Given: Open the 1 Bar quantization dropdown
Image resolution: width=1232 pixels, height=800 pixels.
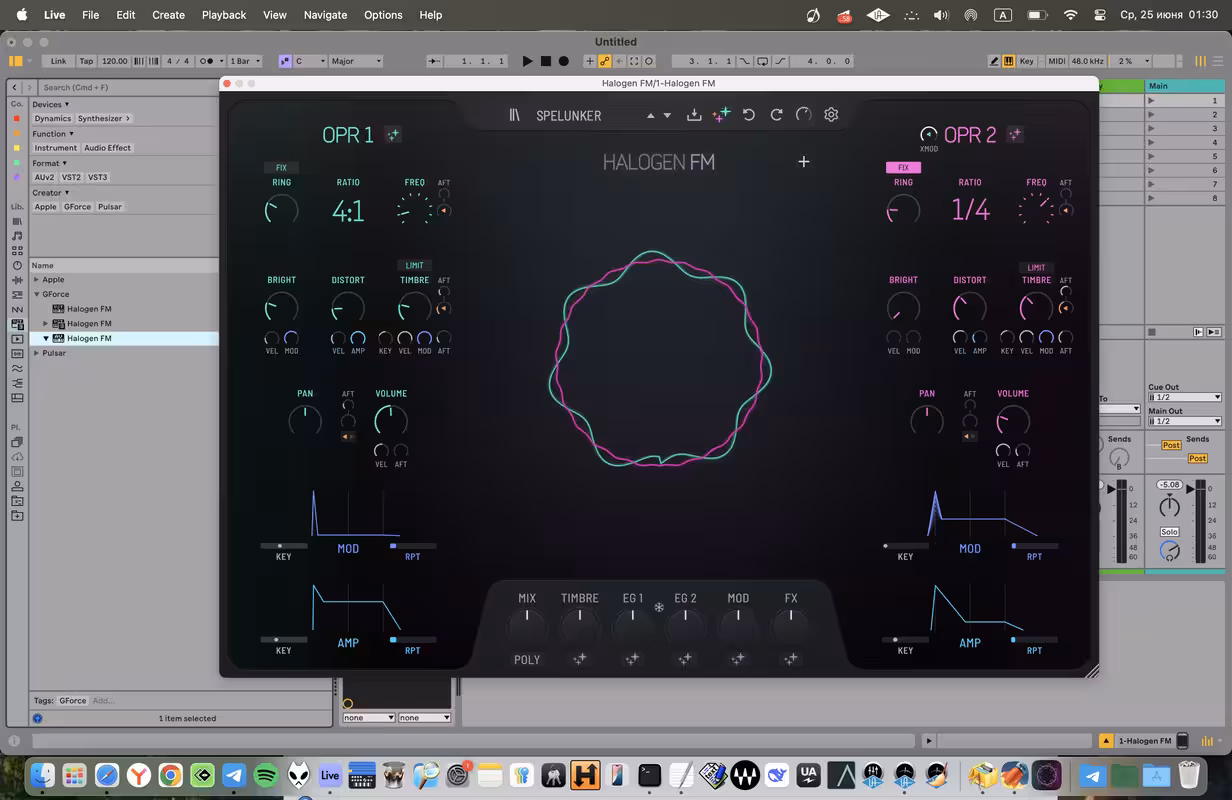Looking at the screenshot, I should point(246,61).
